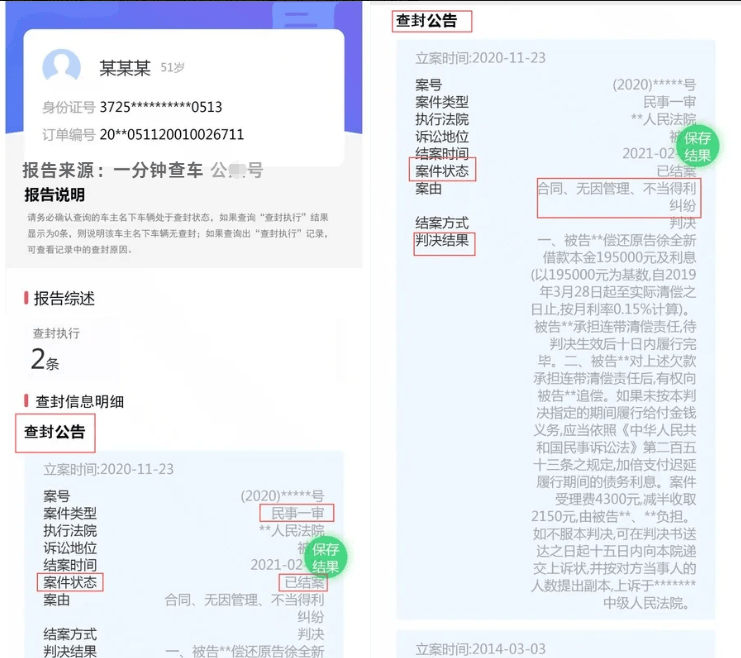
Task: Tap the 报告综述 section header
Action: click(64, 298)
